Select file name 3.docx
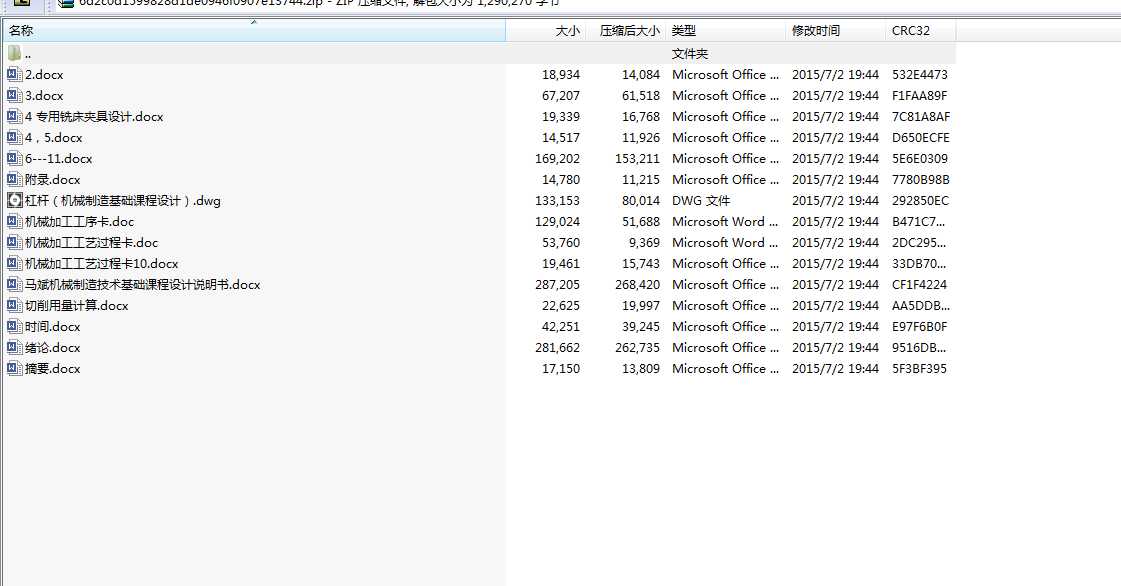Viewport: 1121px width, 586px height. click(x=44, y=95)
